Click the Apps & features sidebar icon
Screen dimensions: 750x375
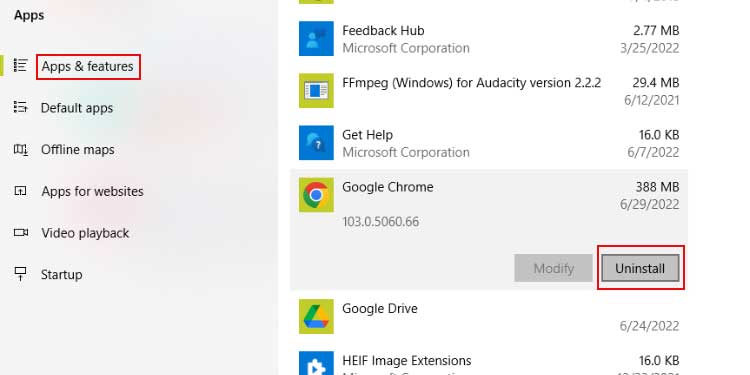pos(20,66)
